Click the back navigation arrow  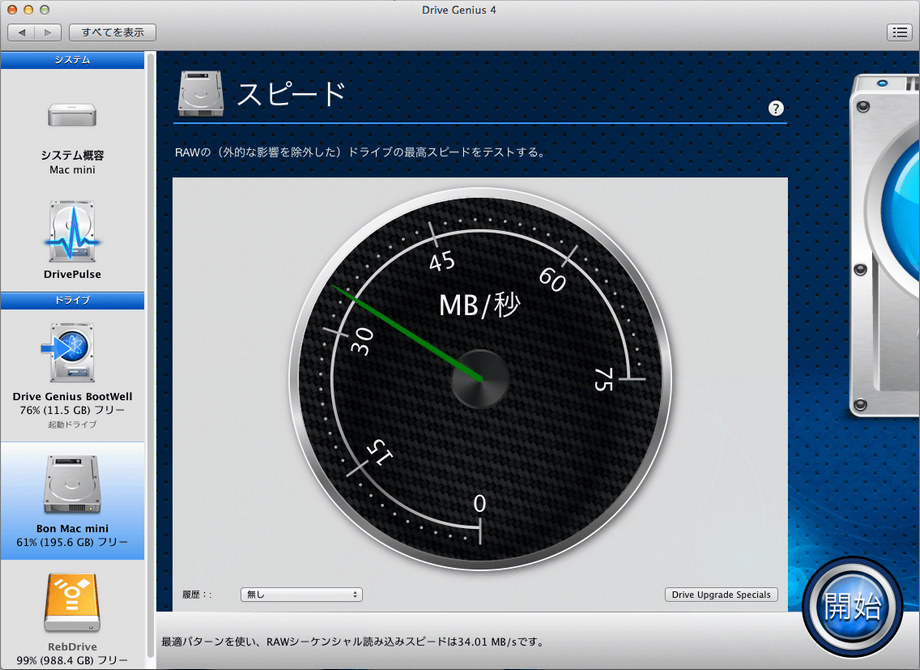(x=22, y=32)
